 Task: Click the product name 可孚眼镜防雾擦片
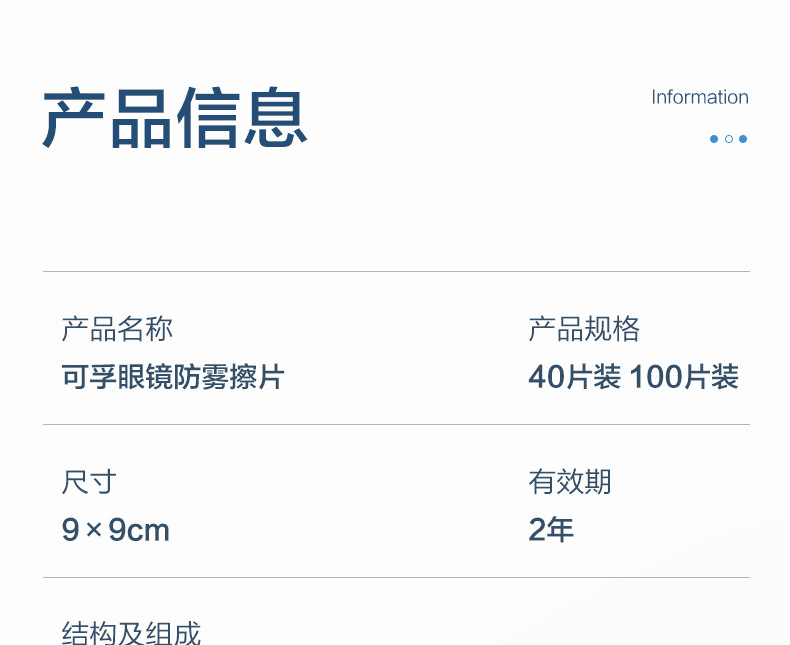point(173,377)
